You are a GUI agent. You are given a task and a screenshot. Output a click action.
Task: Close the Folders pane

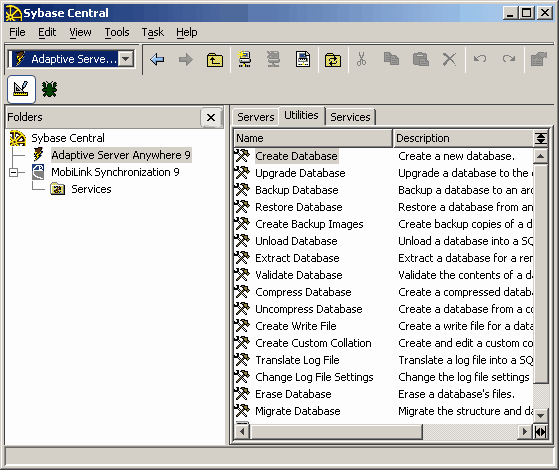[211, 117]
